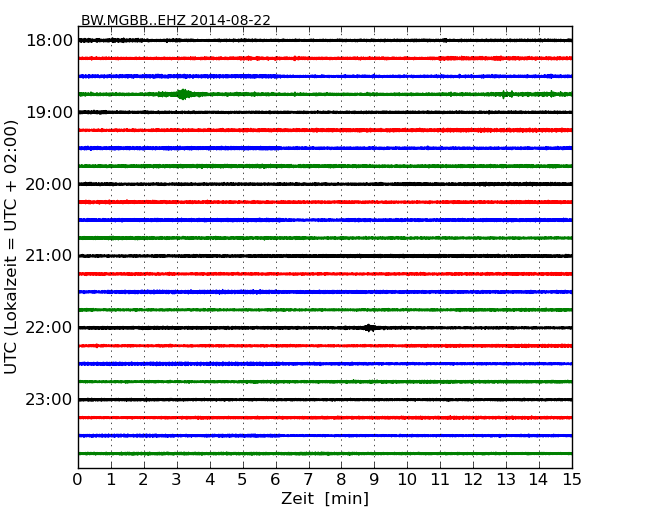The height and width of the screenshot is (520, 650).
Task: Select the 18:00 y-axis tick label
Action: [x=49, y=41]
